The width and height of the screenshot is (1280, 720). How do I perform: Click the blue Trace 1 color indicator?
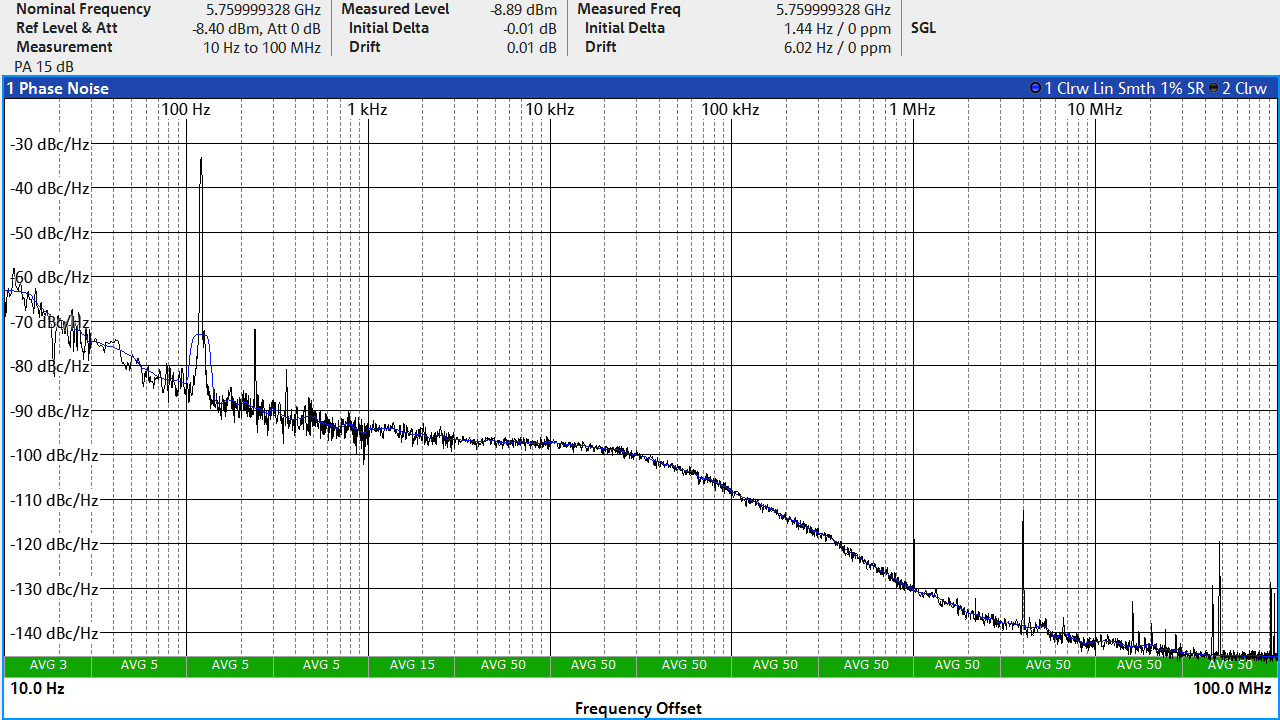click(1035, 88)
